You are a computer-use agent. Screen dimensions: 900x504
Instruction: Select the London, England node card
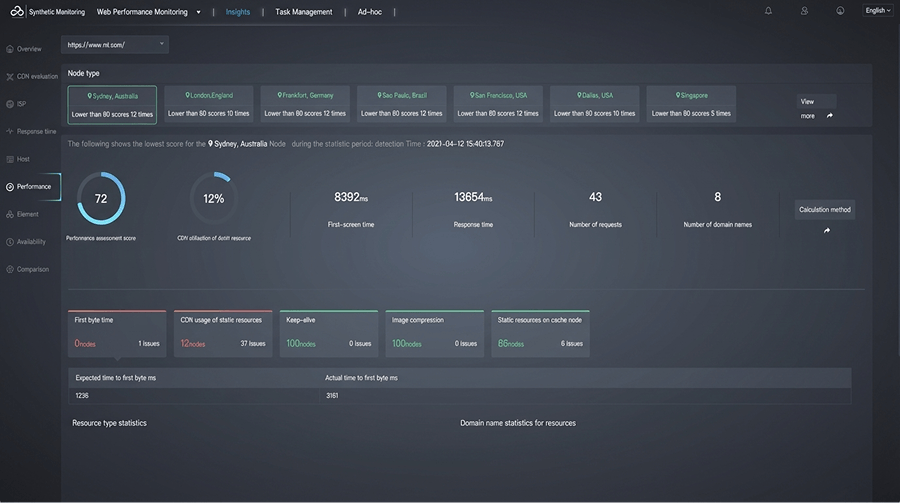coord(208,104)
